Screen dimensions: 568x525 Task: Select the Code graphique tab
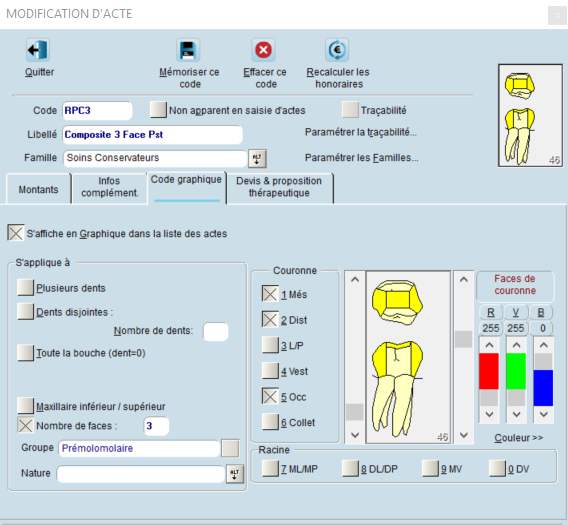(x=186, y=187)
